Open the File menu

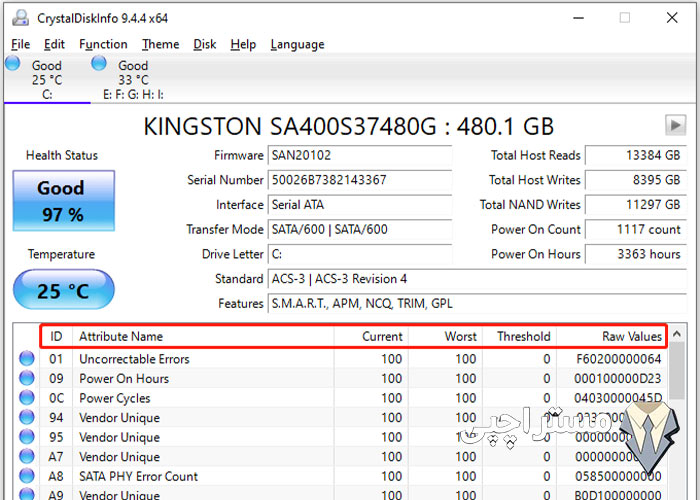pos(21,44)
